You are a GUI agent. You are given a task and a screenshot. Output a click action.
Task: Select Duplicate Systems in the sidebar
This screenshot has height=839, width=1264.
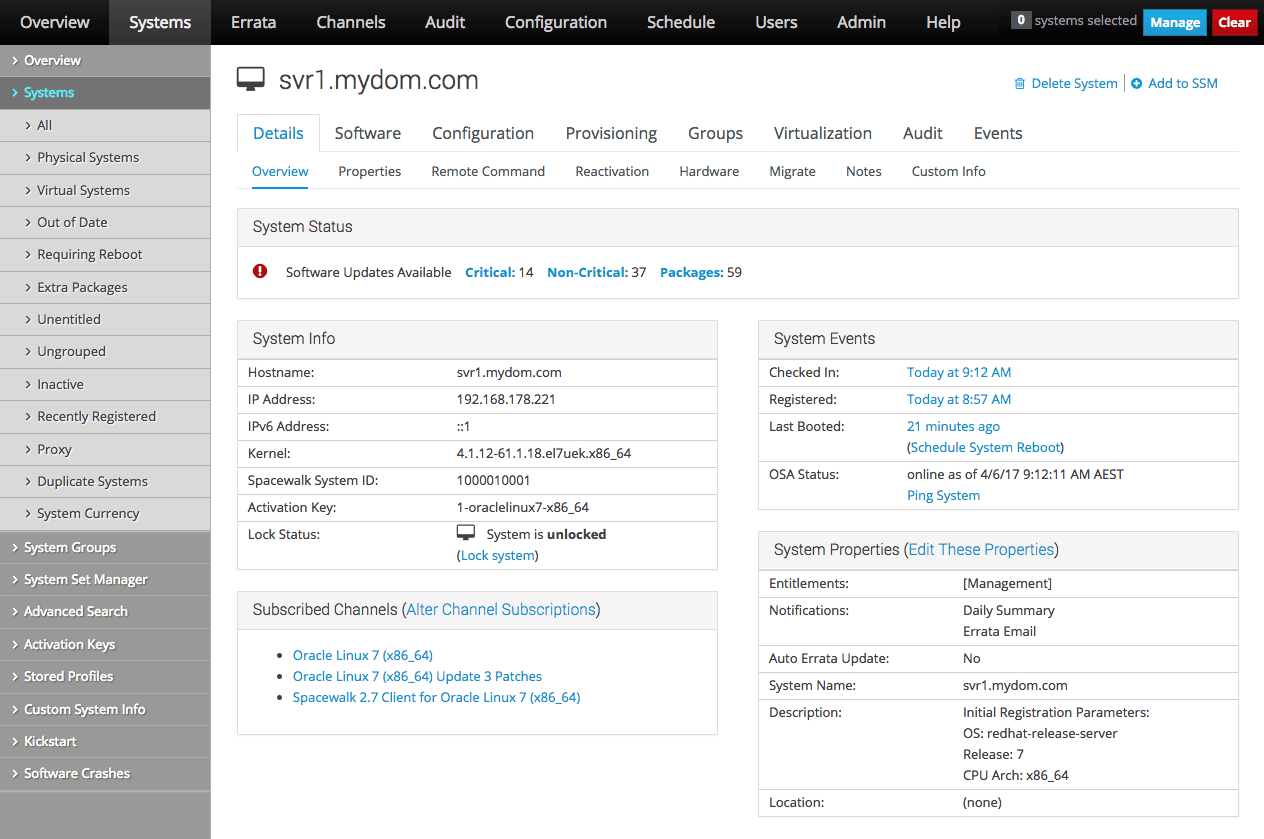pos(105,481)
